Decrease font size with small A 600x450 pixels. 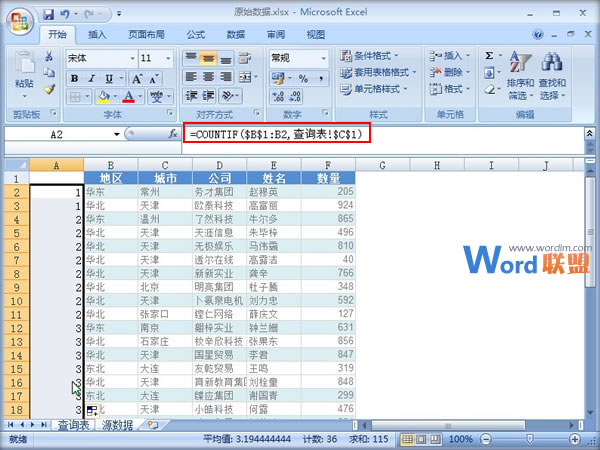pyautogui.click(x=153, y=79)
